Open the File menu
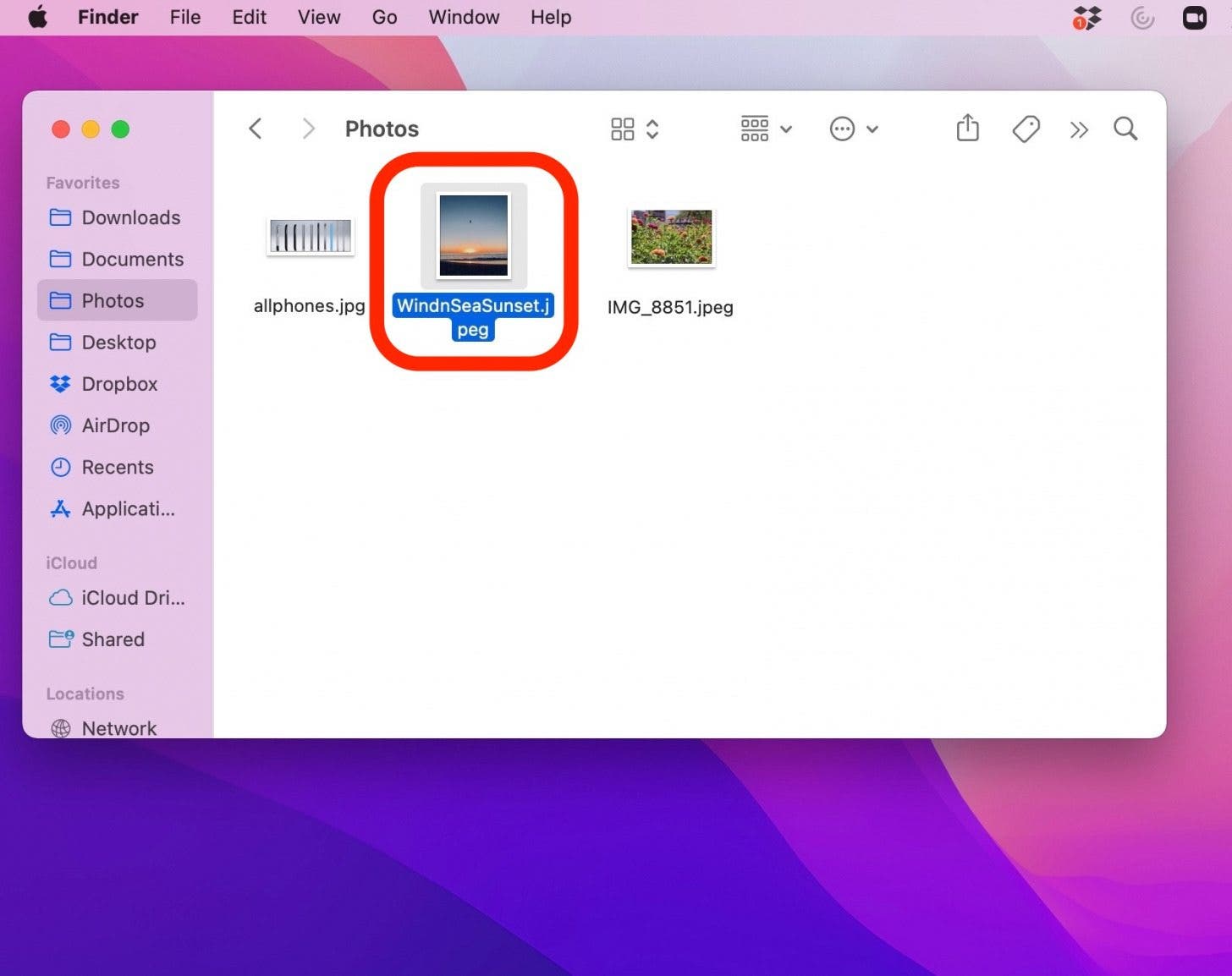This screenshot has height=976, width=1232. tap(184, 18)
